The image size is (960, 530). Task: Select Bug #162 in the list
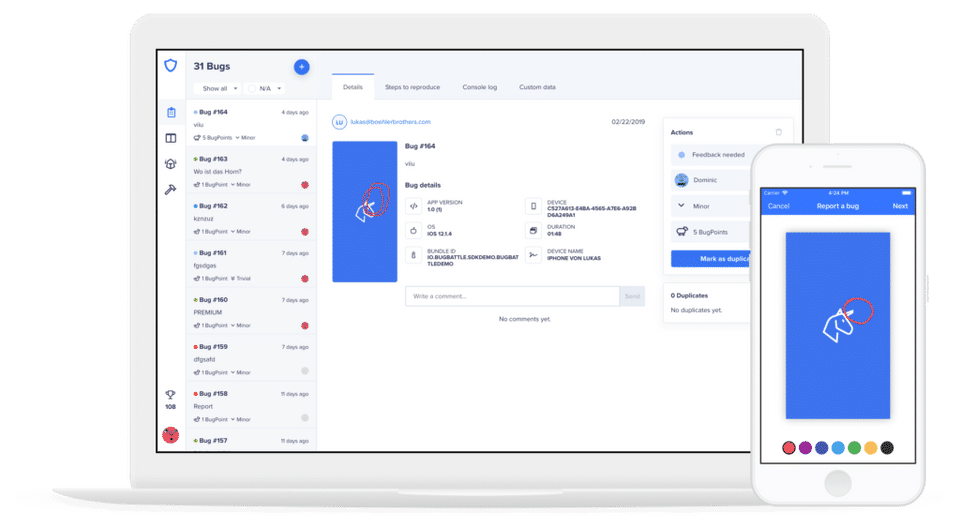coord(251,218)
